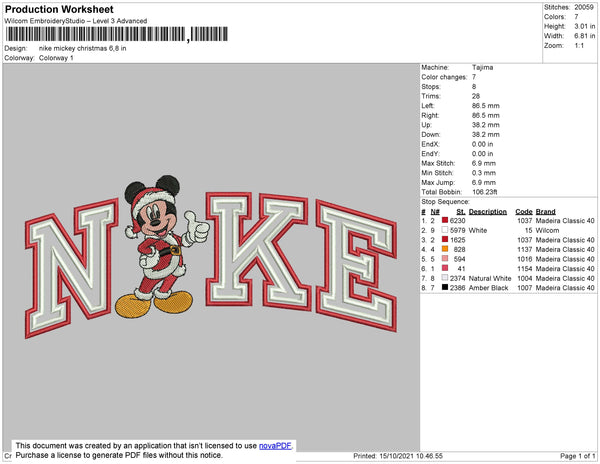Click the 'Up:' label

click(426, 125)
